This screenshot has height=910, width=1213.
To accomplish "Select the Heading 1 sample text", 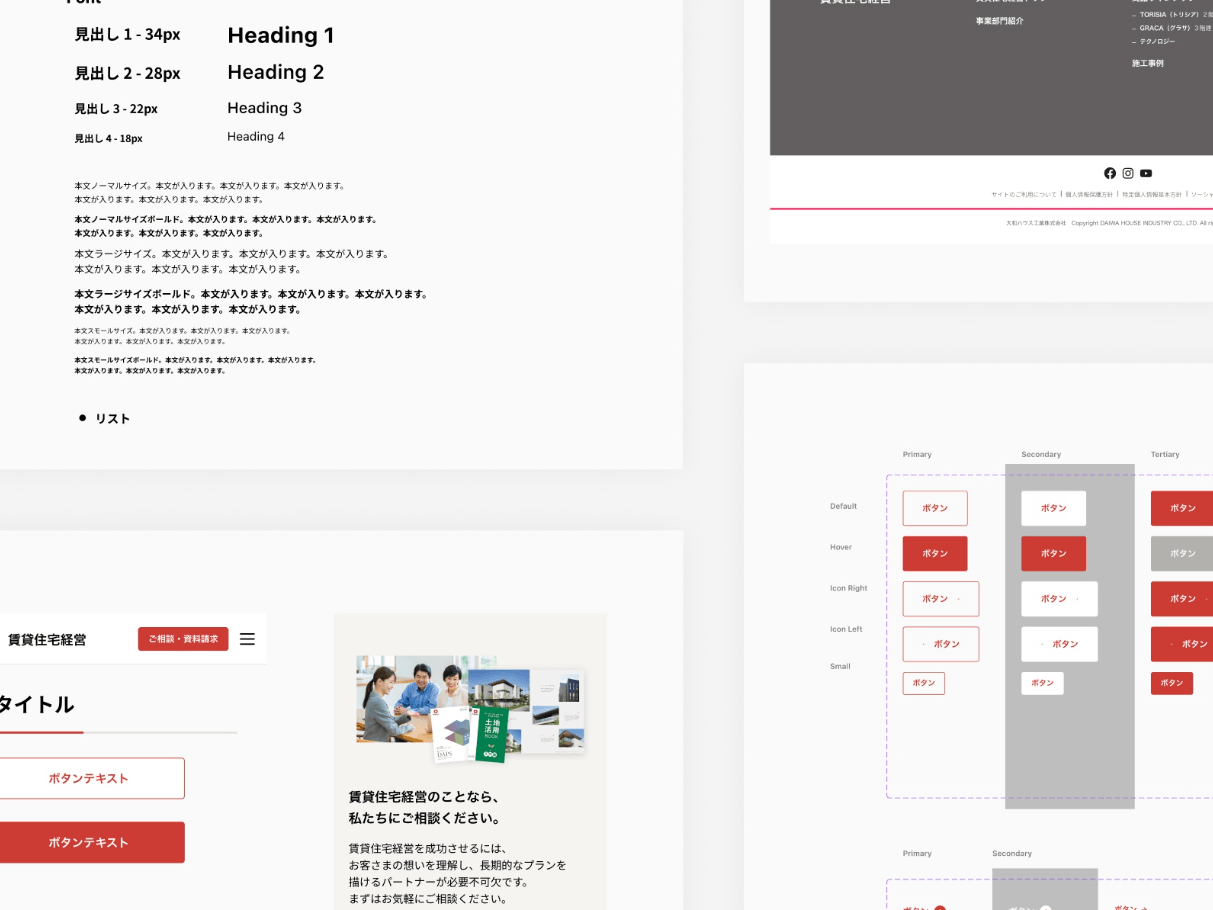I will [x=281, y=35].
